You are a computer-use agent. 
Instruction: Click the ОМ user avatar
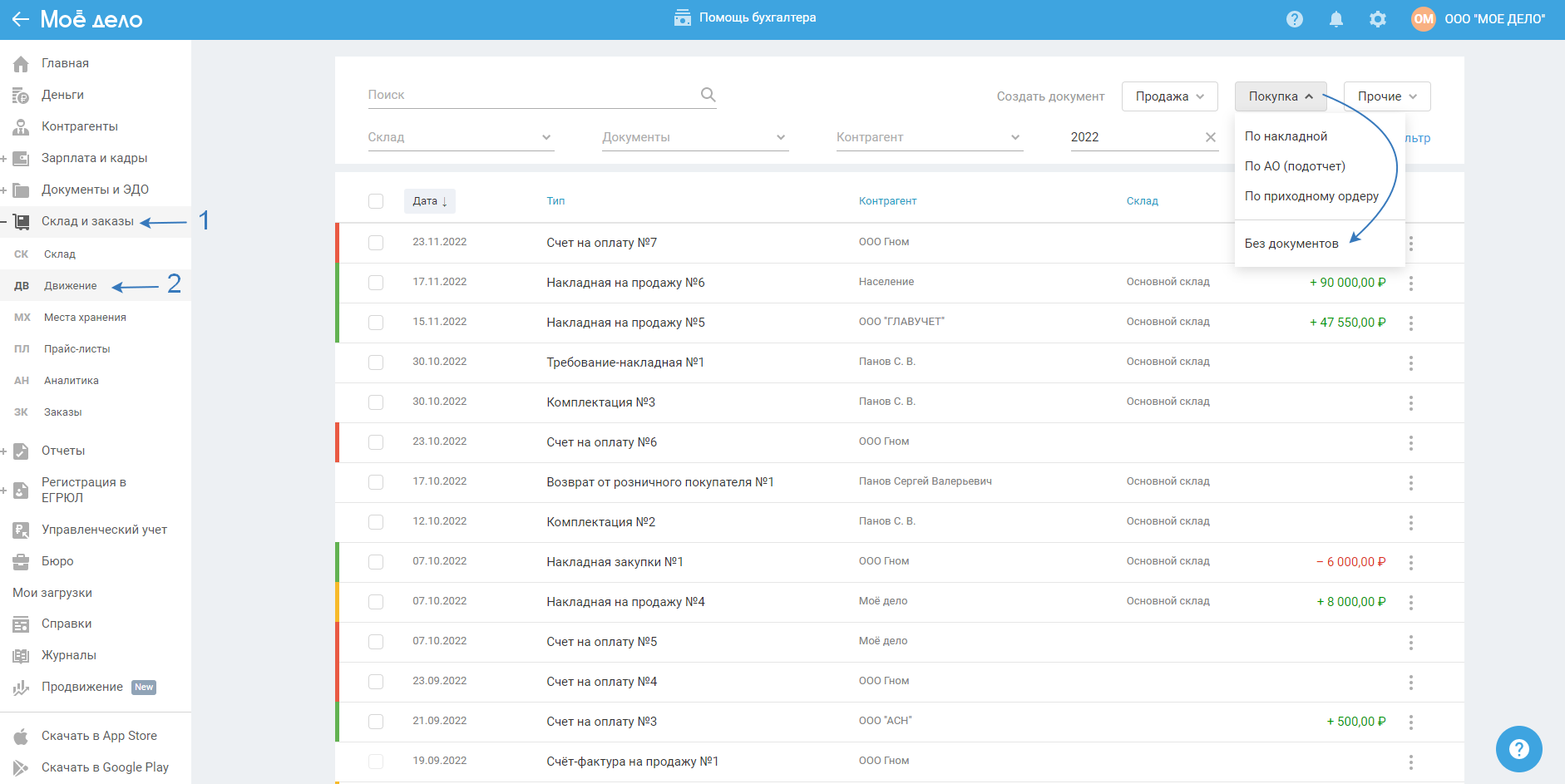pos(1423,19)
